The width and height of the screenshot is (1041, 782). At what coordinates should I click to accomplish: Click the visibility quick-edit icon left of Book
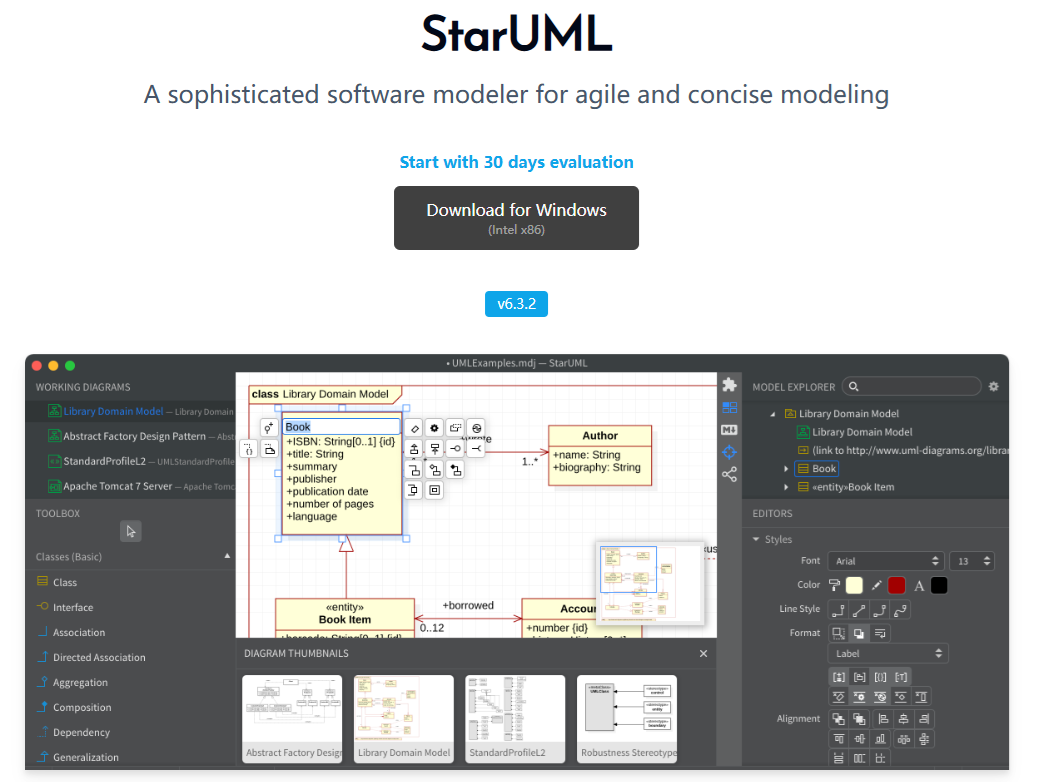pos(268,428)
